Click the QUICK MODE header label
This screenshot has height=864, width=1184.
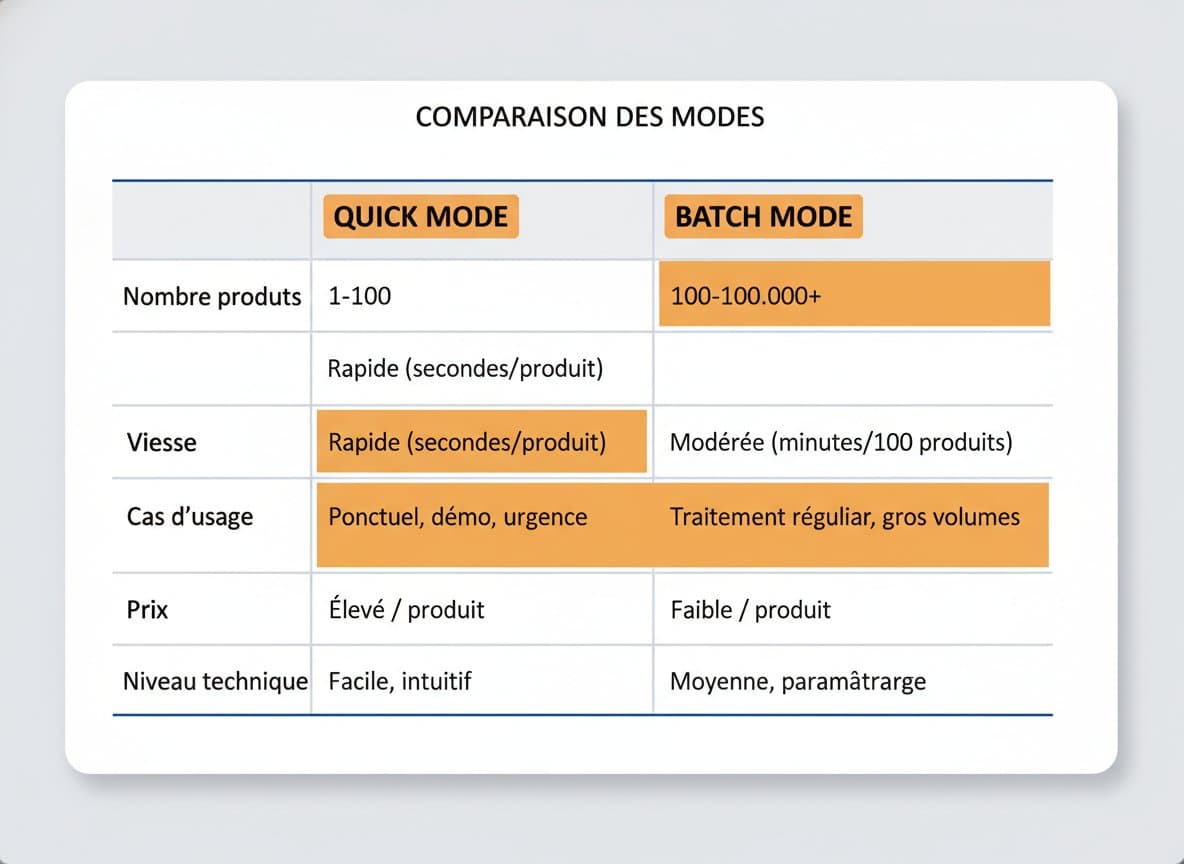point(420,217)
